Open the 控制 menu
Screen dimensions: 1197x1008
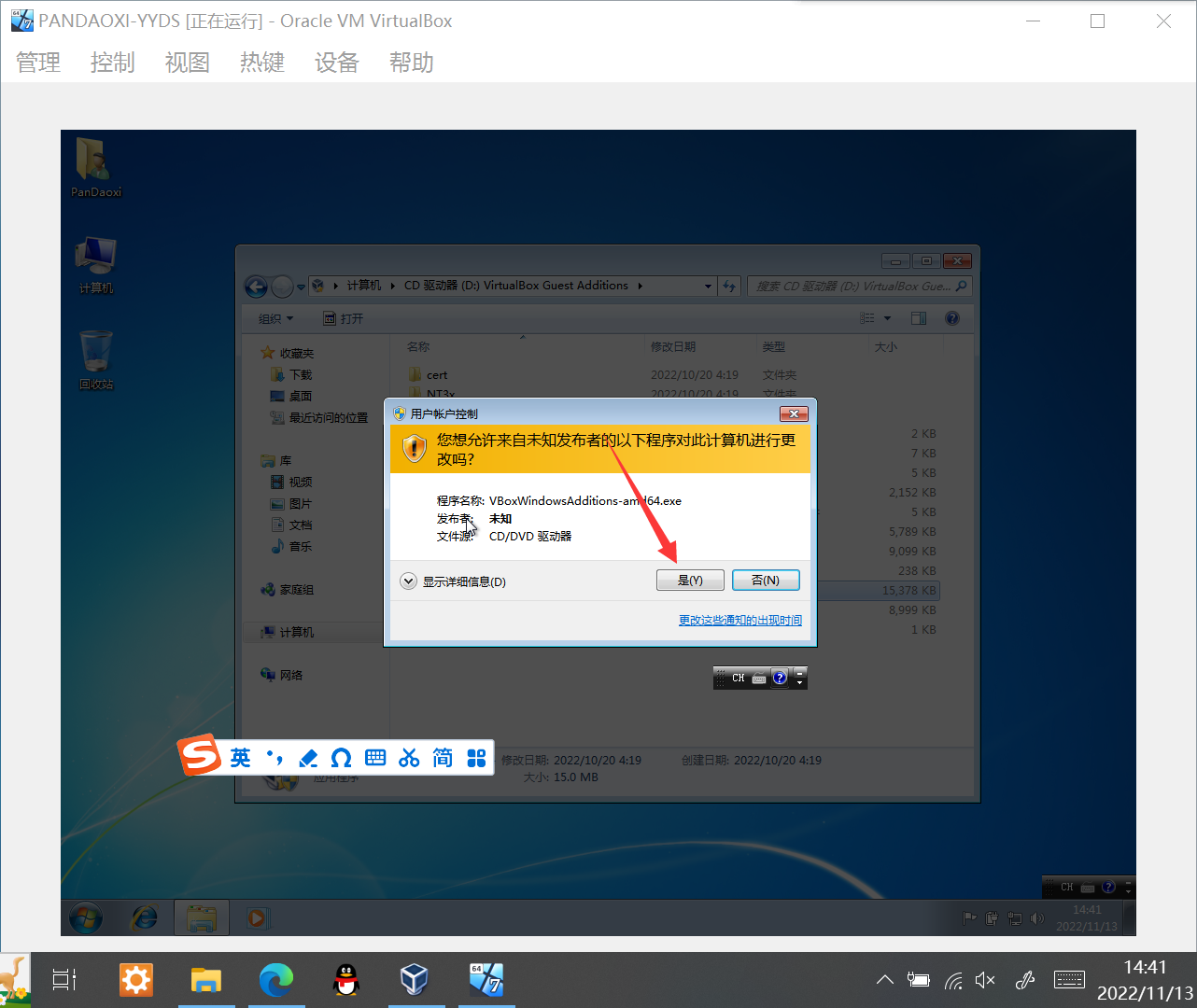(113, 63)
